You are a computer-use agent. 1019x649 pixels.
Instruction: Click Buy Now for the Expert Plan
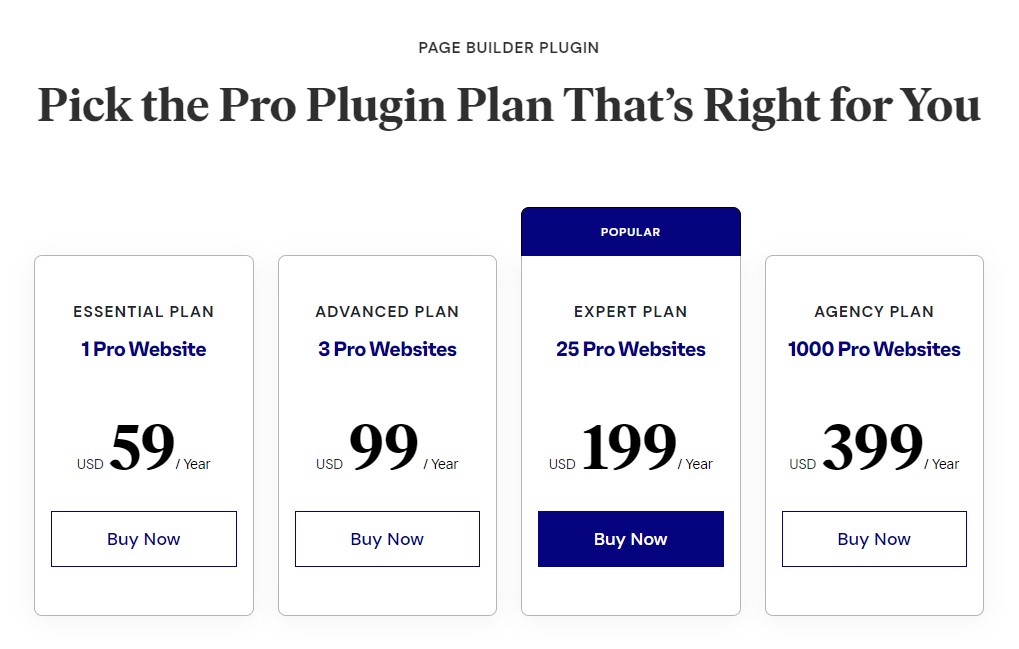tap(630, 539)
